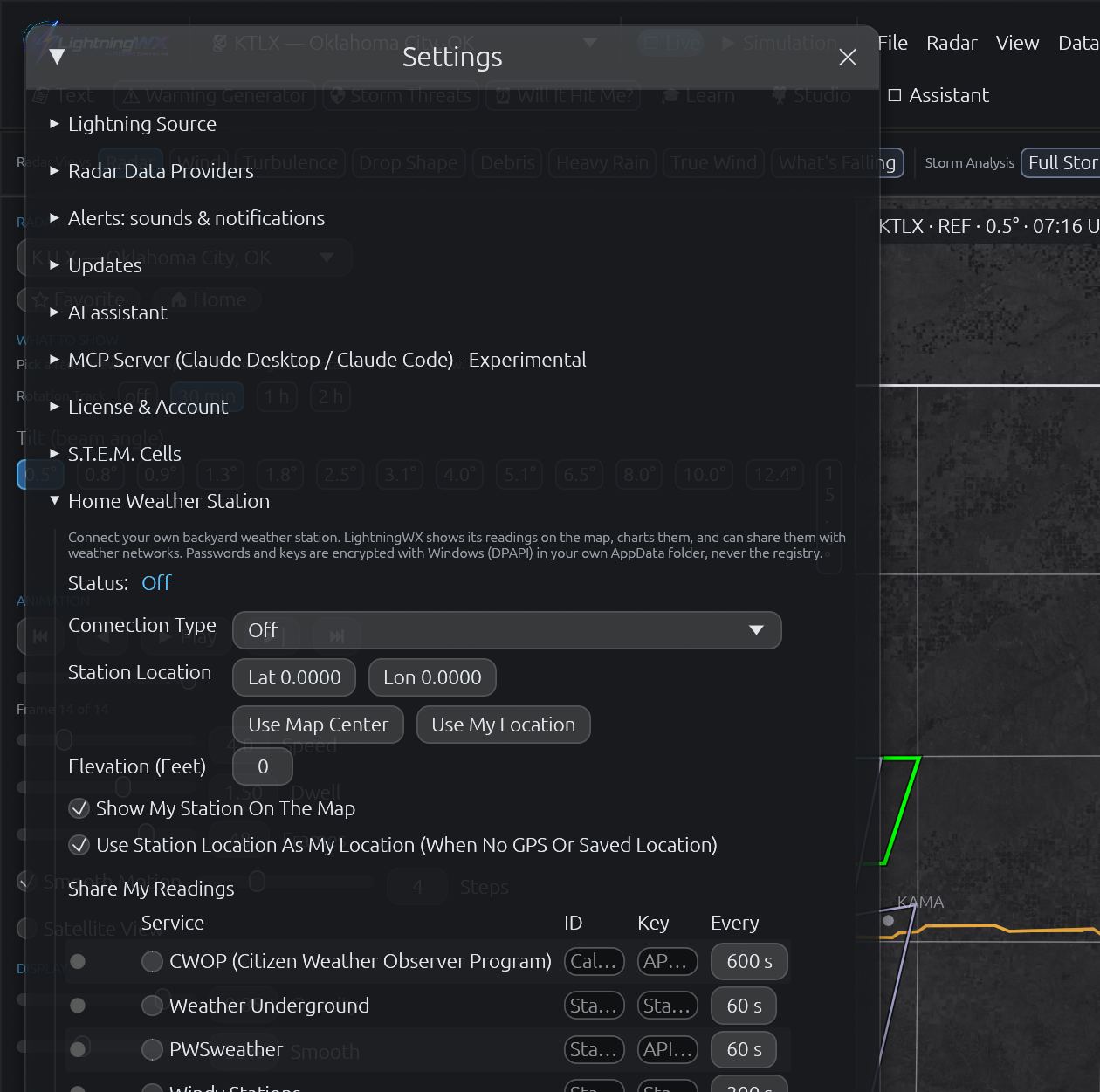This screenshot has height=1092, width=1100.
Task: Click the Storm Analysis label
Action: 969,163
